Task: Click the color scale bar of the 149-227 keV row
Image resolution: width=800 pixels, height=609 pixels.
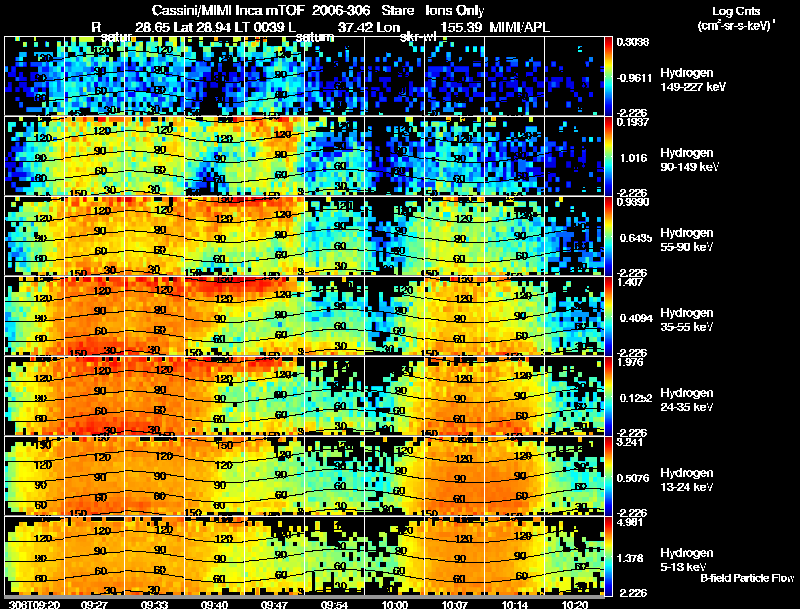Action: coord(608,77)
